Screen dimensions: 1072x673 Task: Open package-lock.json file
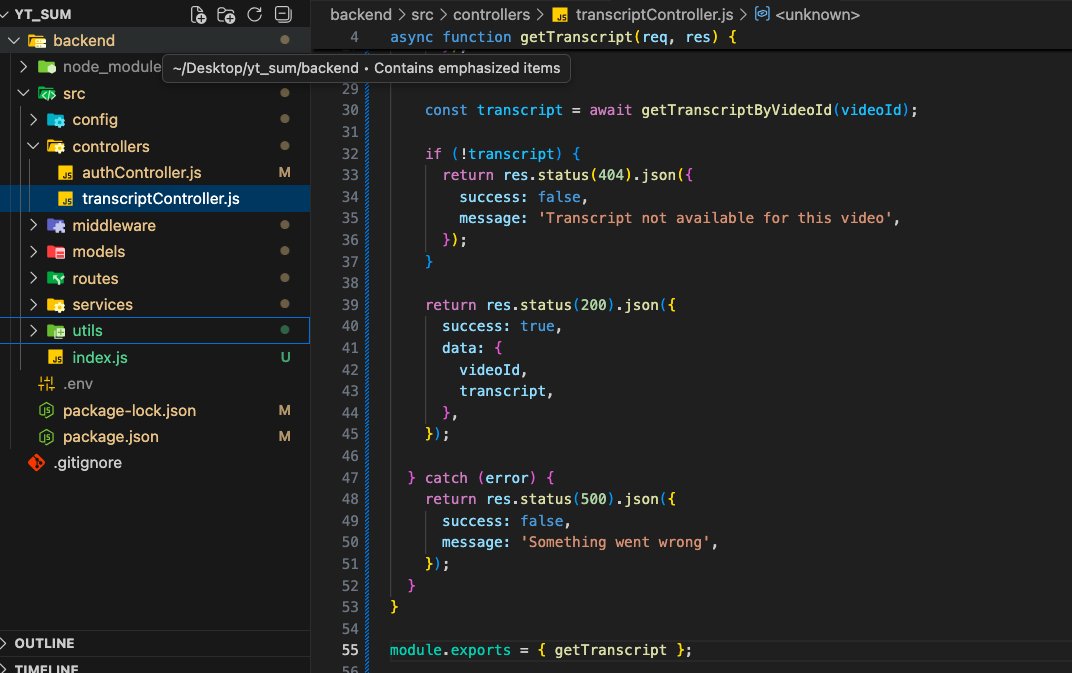(129, 410)
